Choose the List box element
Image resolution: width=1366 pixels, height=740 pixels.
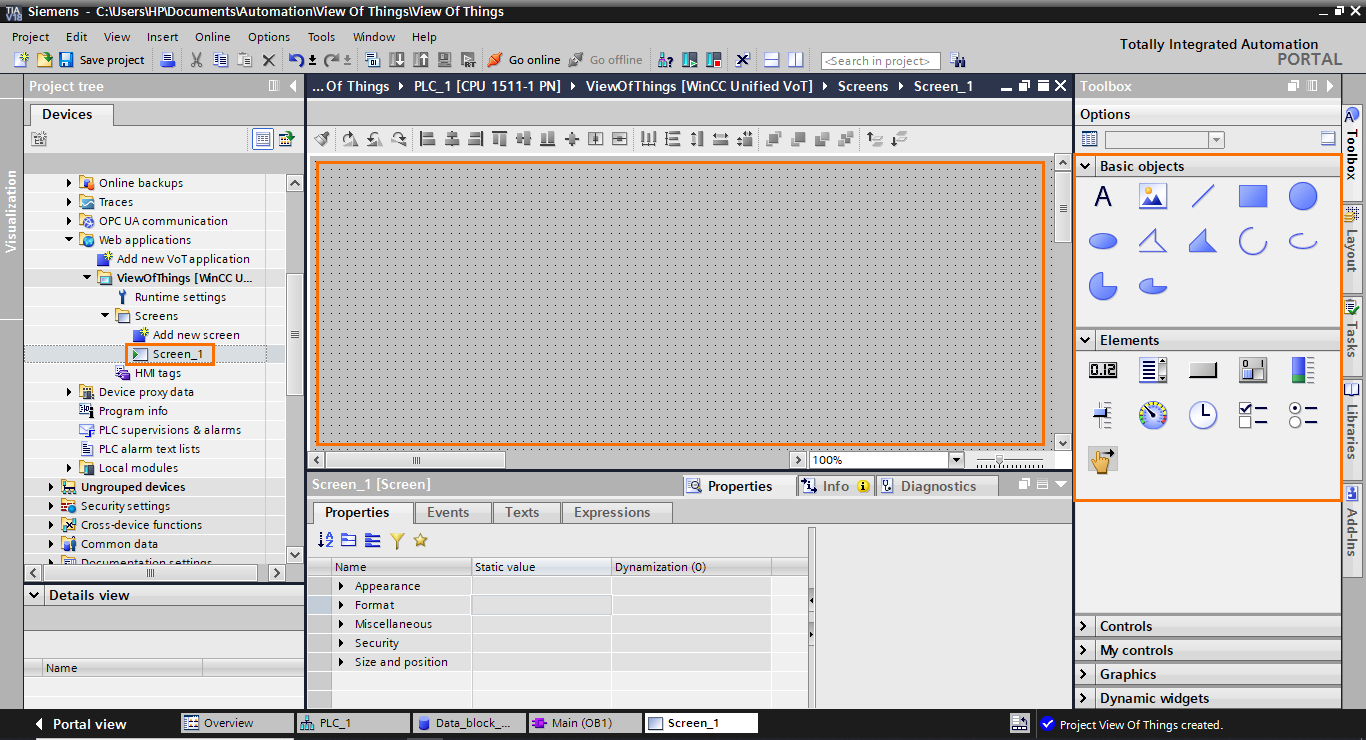(x=1153, y=370)
